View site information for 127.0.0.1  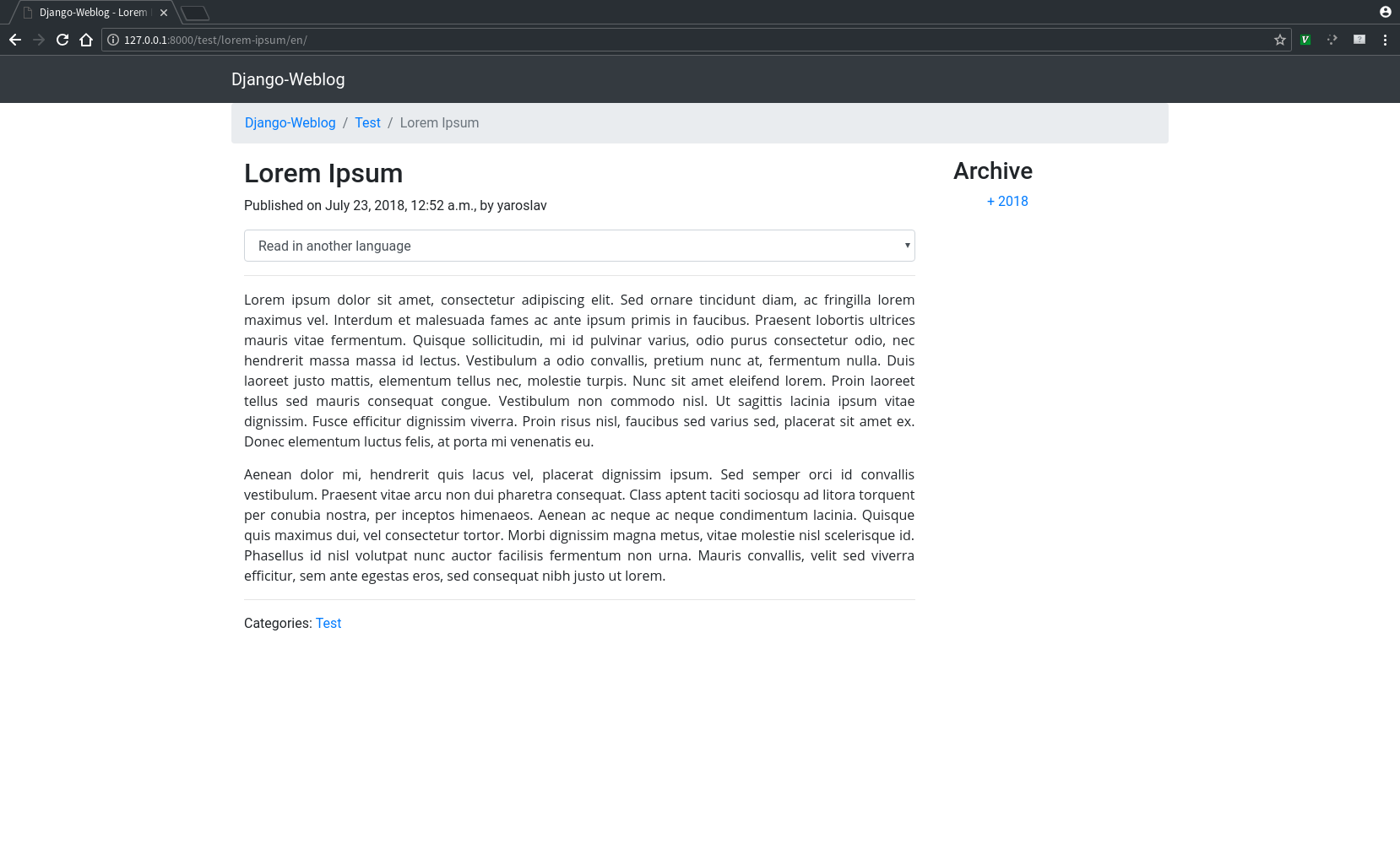coord(113,40)
